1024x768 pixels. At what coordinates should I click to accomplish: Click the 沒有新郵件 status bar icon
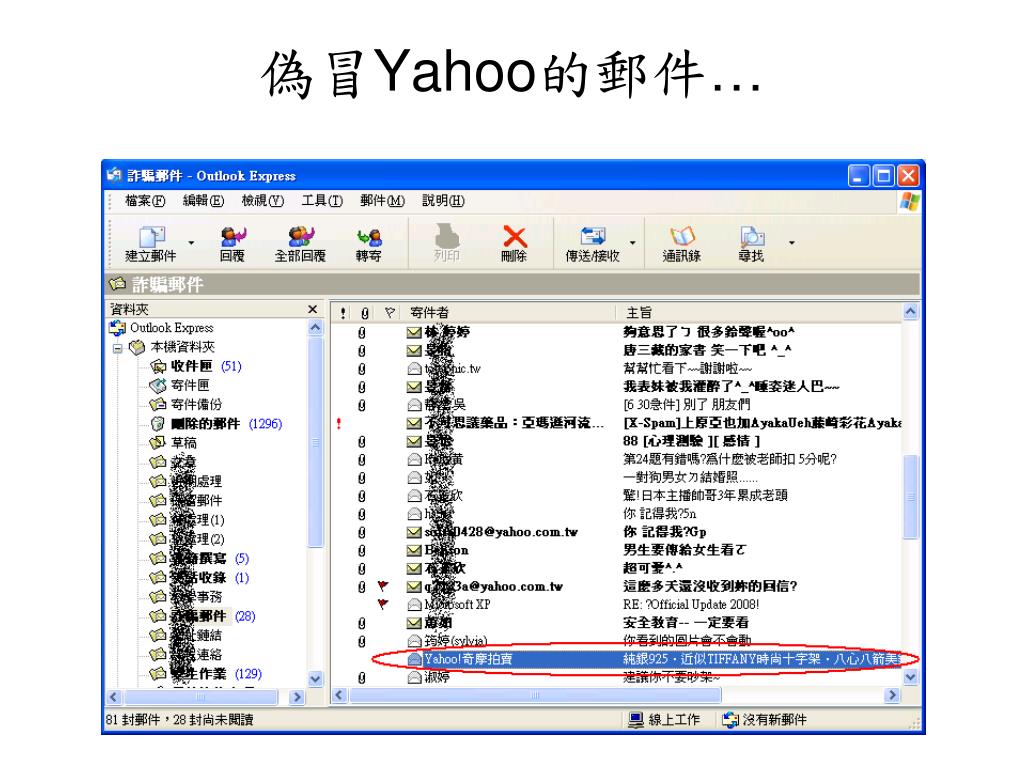(x=730, y=720)
